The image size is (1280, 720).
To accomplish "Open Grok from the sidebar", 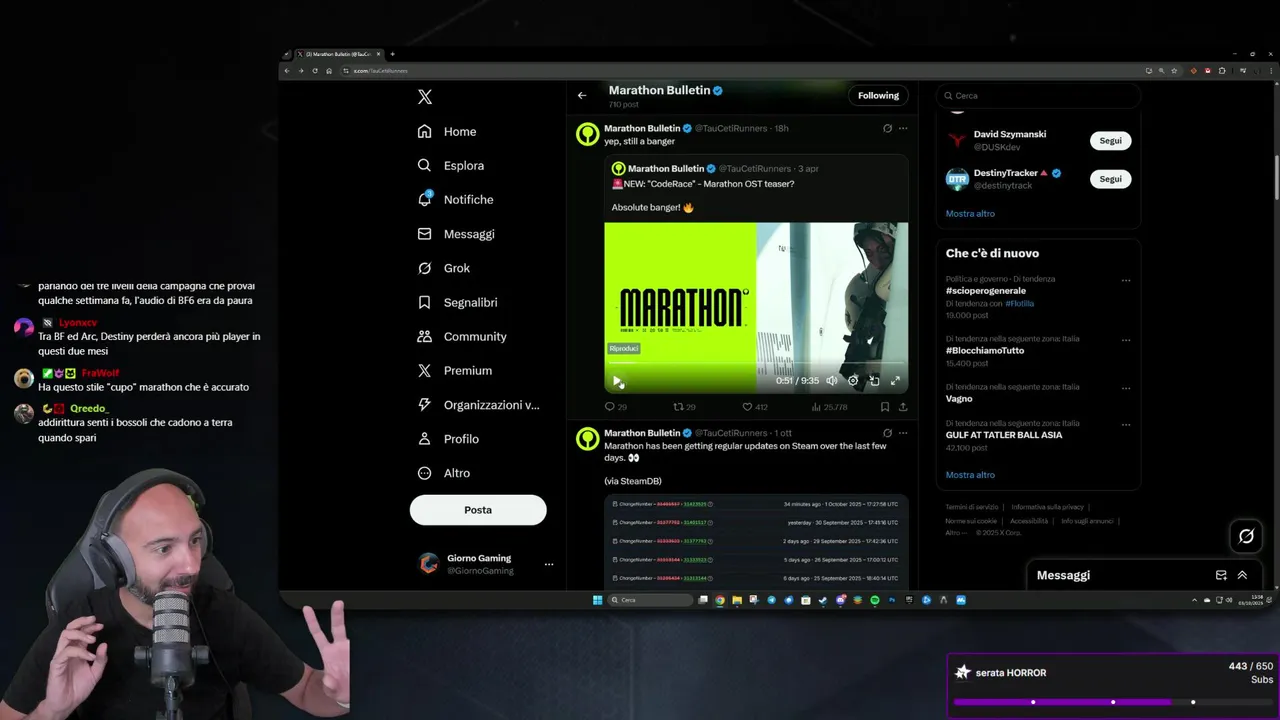I will (x=444, y=268).
